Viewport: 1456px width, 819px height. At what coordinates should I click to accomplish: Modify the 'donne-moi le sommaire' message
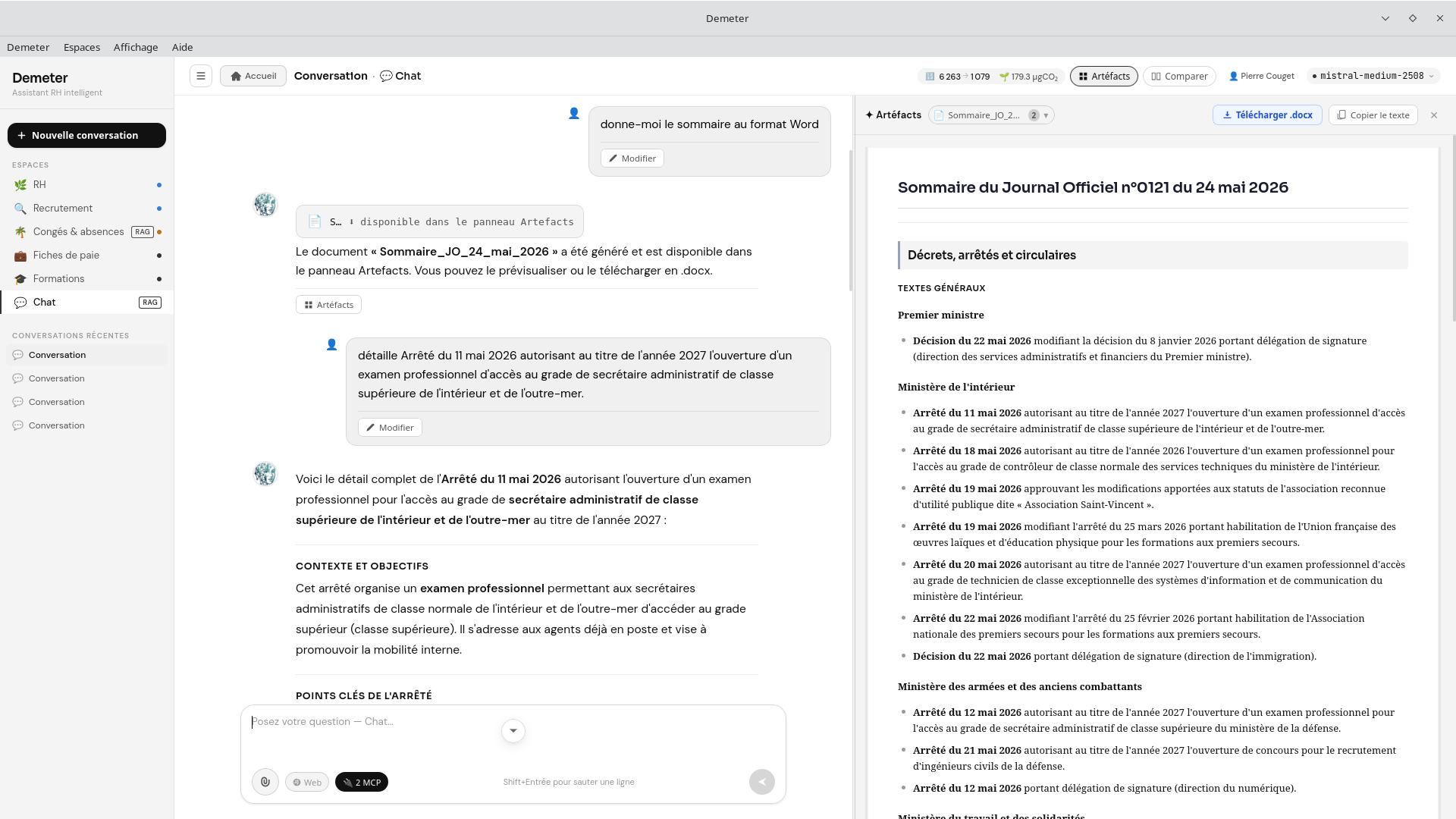coord(632,158)
